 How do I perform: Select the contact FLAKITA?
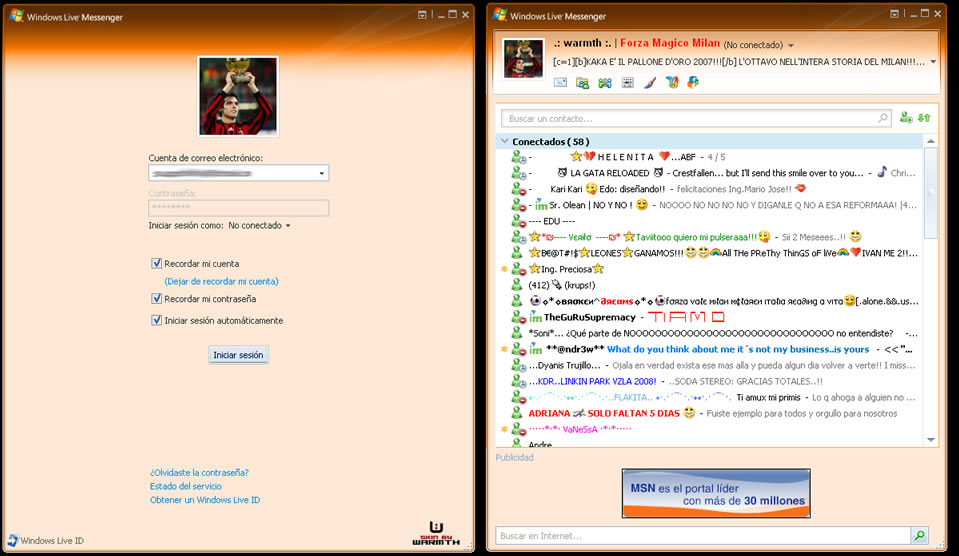pyautogui.click(x=709, y=398)
